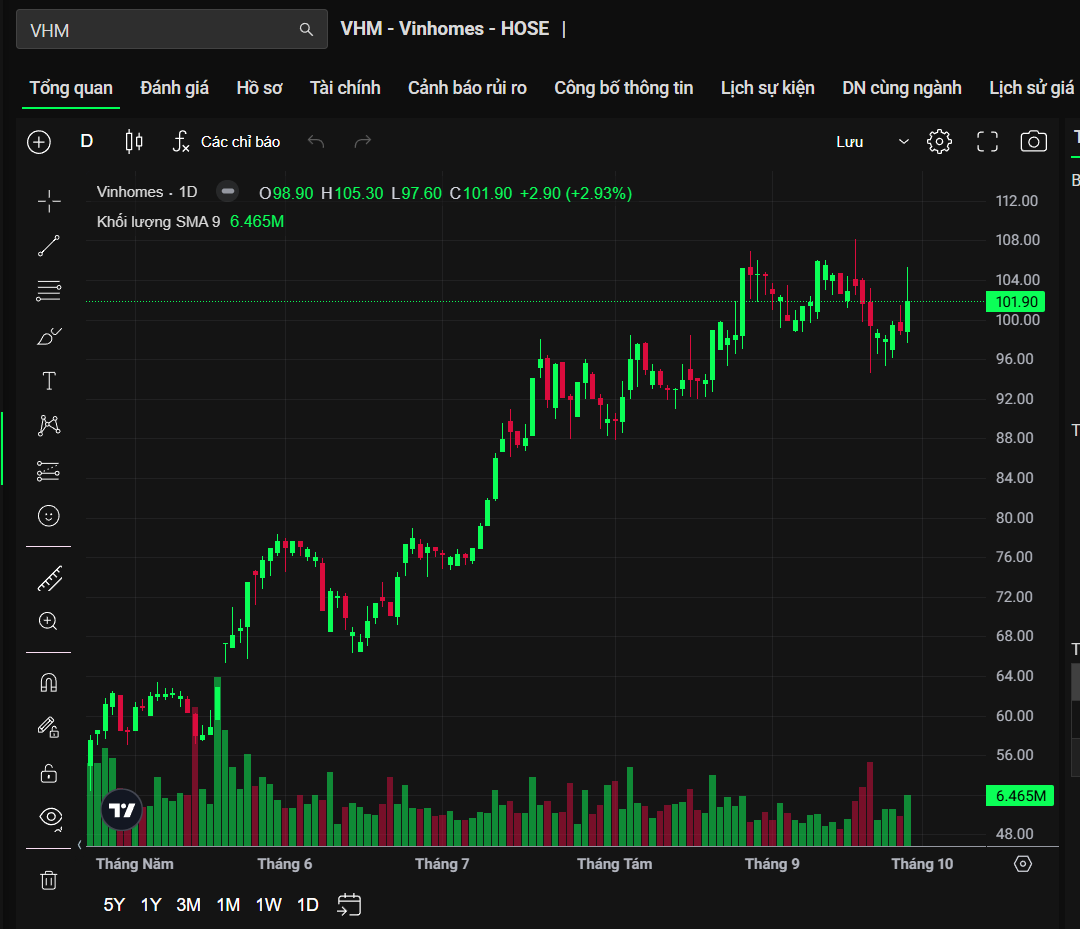Expand the Lưu layout dropdown arrow
Viewport: 1080px width, 929px height.
coord(904,142)
